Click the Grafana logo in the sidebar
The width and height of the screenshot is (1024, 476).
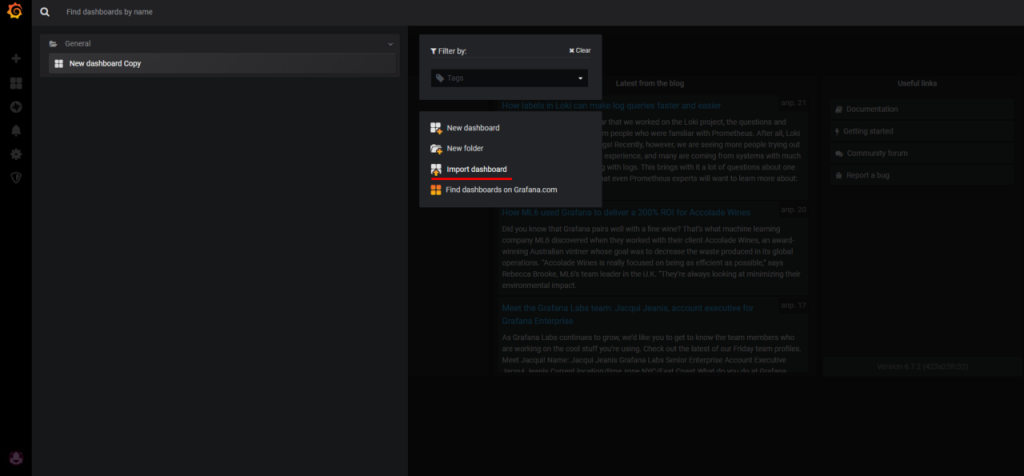(15, 13)
